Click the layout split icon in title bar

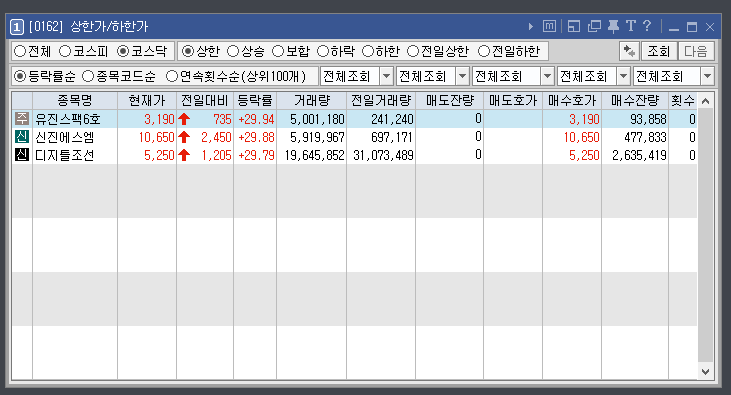574,27
